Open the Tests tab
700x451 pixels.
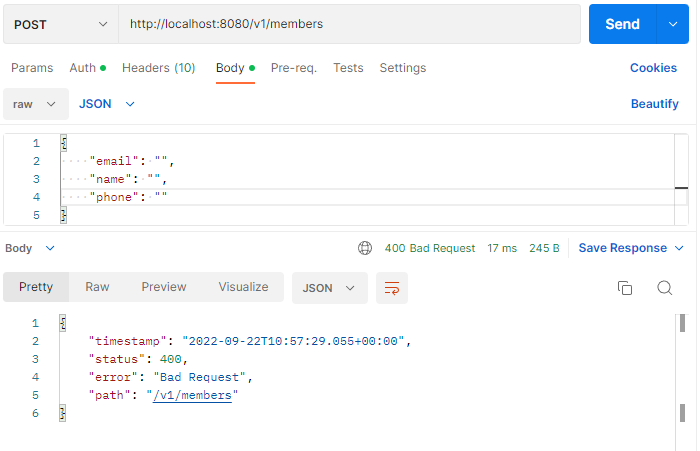click(348, 68)
